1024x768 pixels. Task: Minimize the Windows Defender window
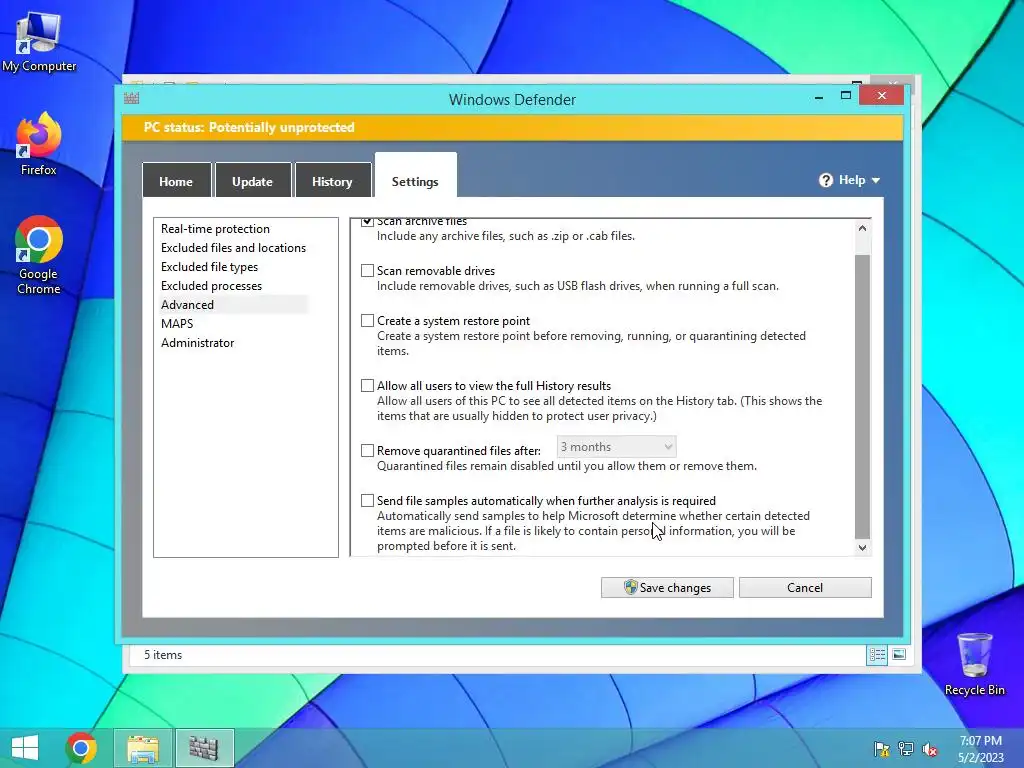[819, 97]
